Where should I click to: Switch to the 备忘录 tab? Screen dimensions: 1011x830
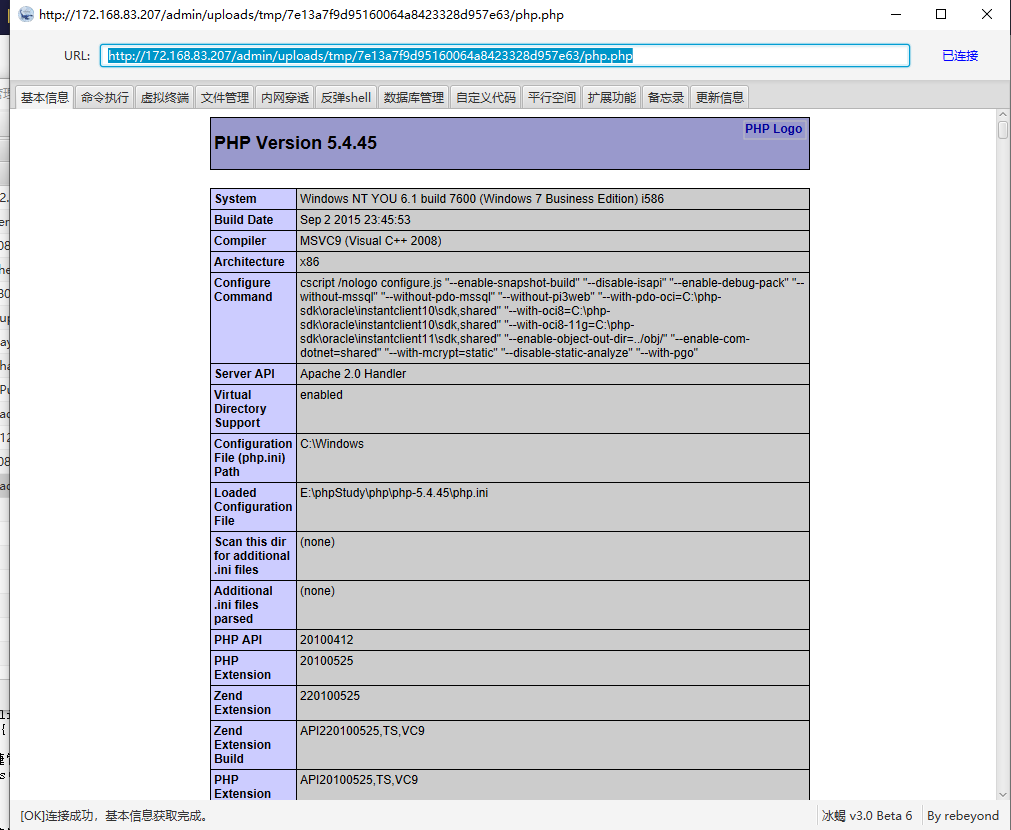pyautogui.click(x=665, y=97)
